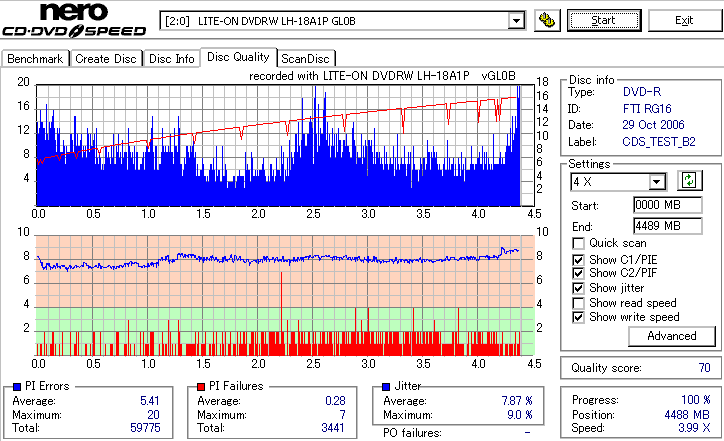Click the Start position field 0000 MB
The width and height of the screenshot is (724, 441).
[668, 205]
